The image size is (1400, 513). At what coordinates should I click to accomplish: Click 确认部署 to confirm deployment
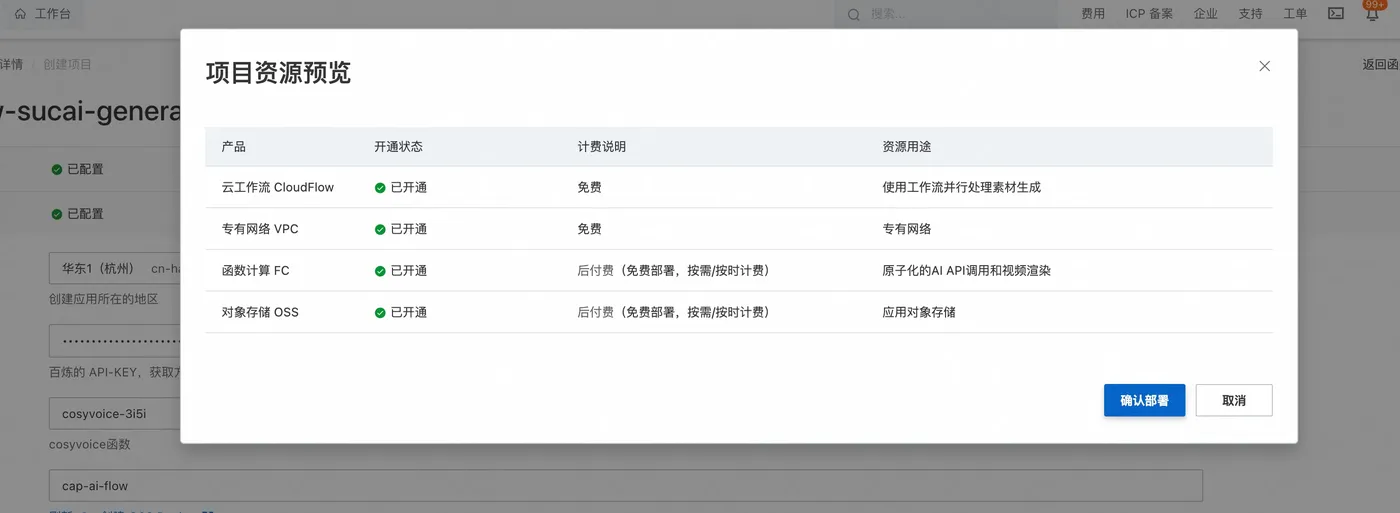1144,400
